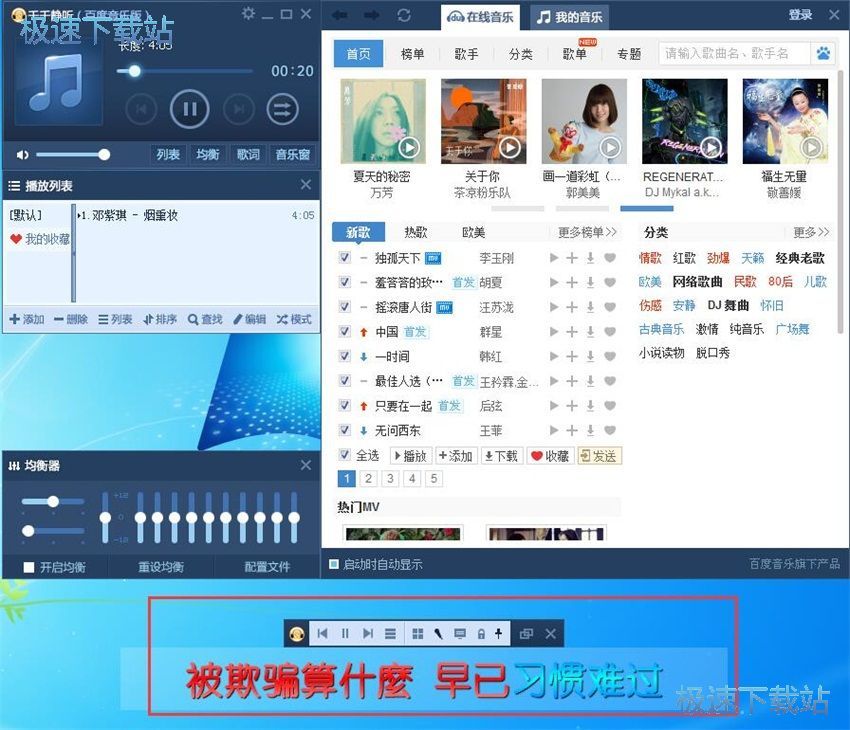Open the 配置文件 equalizer preset menu
Viewport: 850px width, 730px height.
[x=267, y=567]
